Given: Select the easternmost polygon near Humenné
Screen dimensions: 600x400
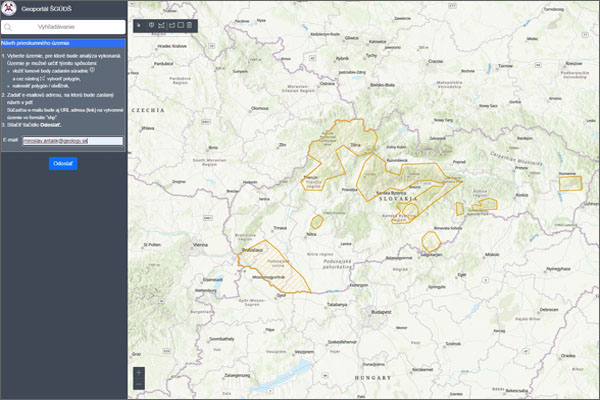Looking at the screenshot, I should coord(570,181).
